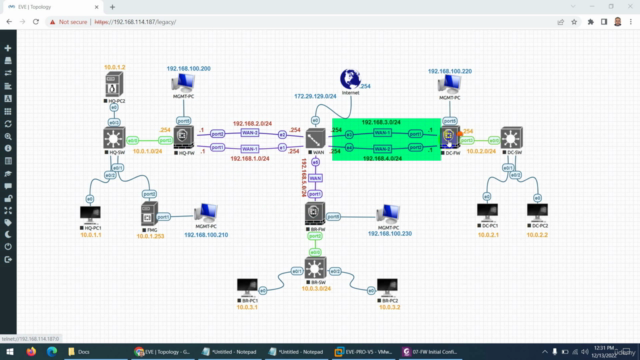Image resolution: width=640 pixels, height=360 pixels.
Task: Launch Firefox from the taskbar
Action: [31, 351]
